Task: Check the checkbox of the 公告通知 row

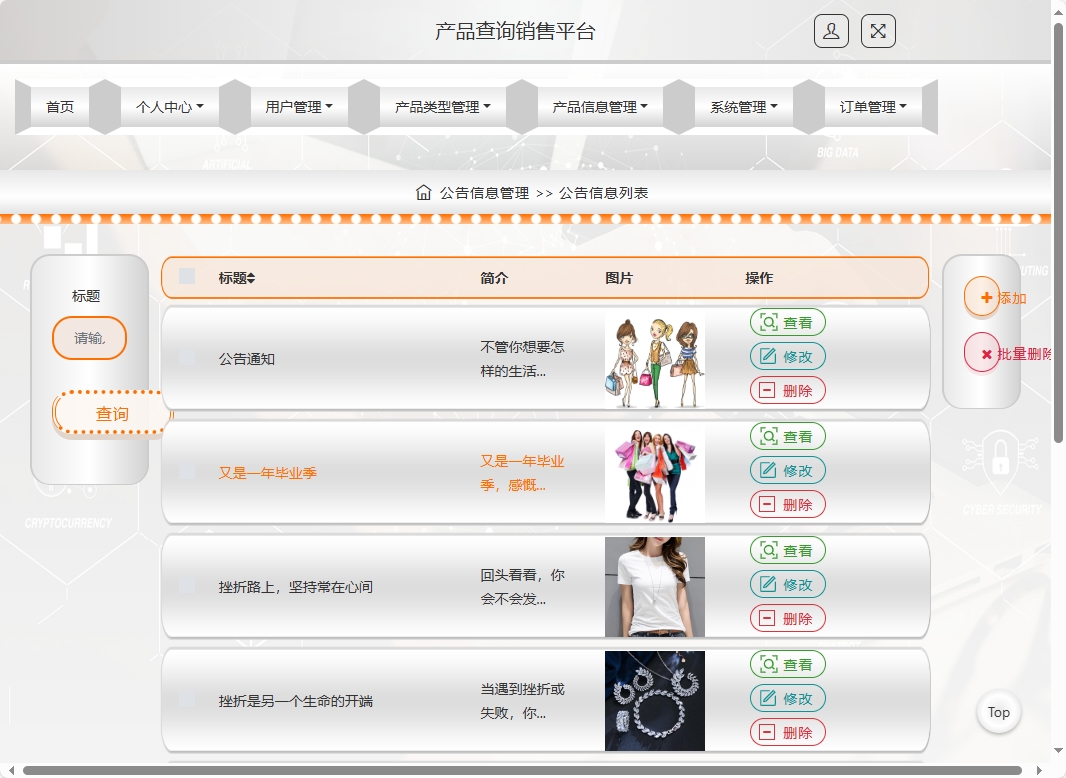Action: pyautogui.click(x=186, y=358)
